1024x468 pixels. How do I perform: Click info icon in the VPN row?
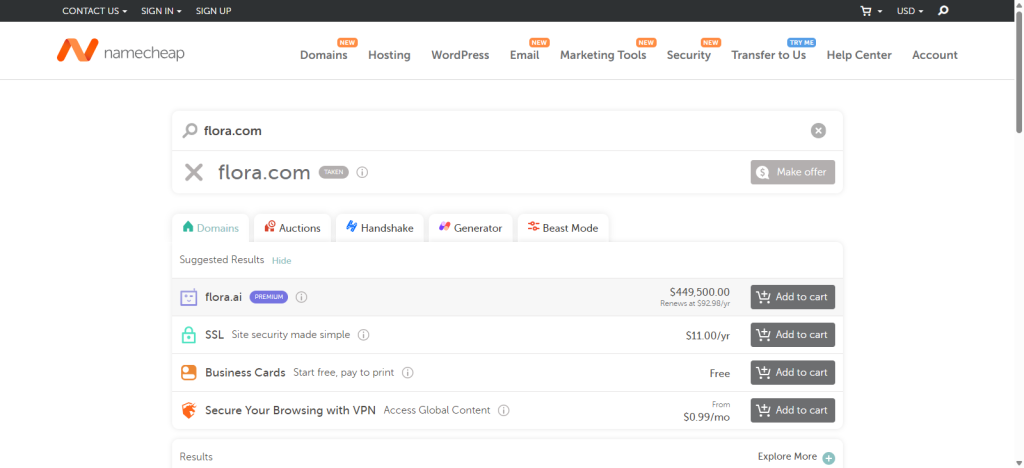pyautogui.click(x=504, y=411)
